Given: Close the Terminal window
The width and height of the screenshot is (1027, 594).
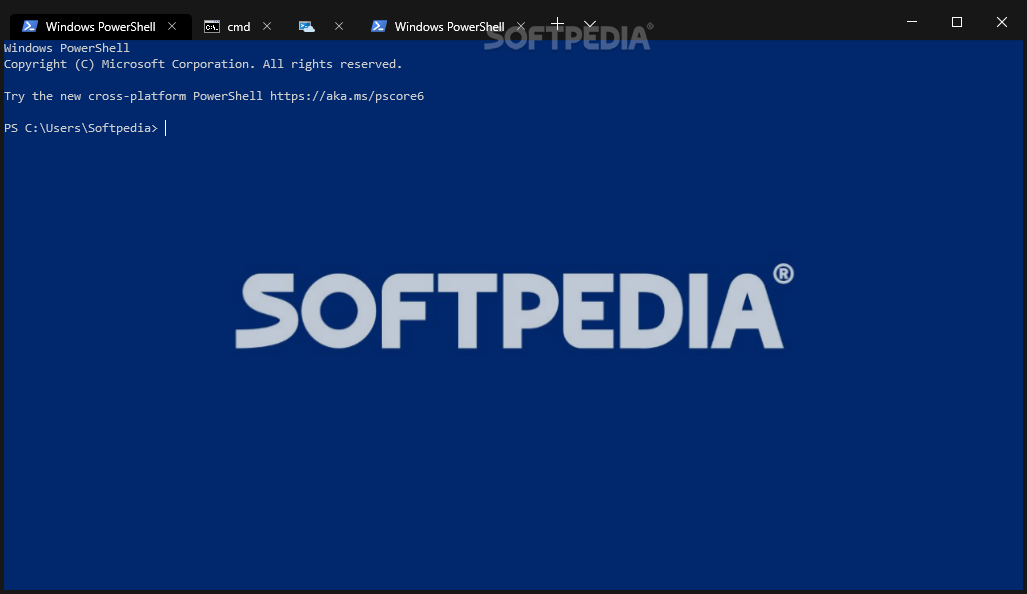Looking at the screenshot, I should coord(1001,22).
